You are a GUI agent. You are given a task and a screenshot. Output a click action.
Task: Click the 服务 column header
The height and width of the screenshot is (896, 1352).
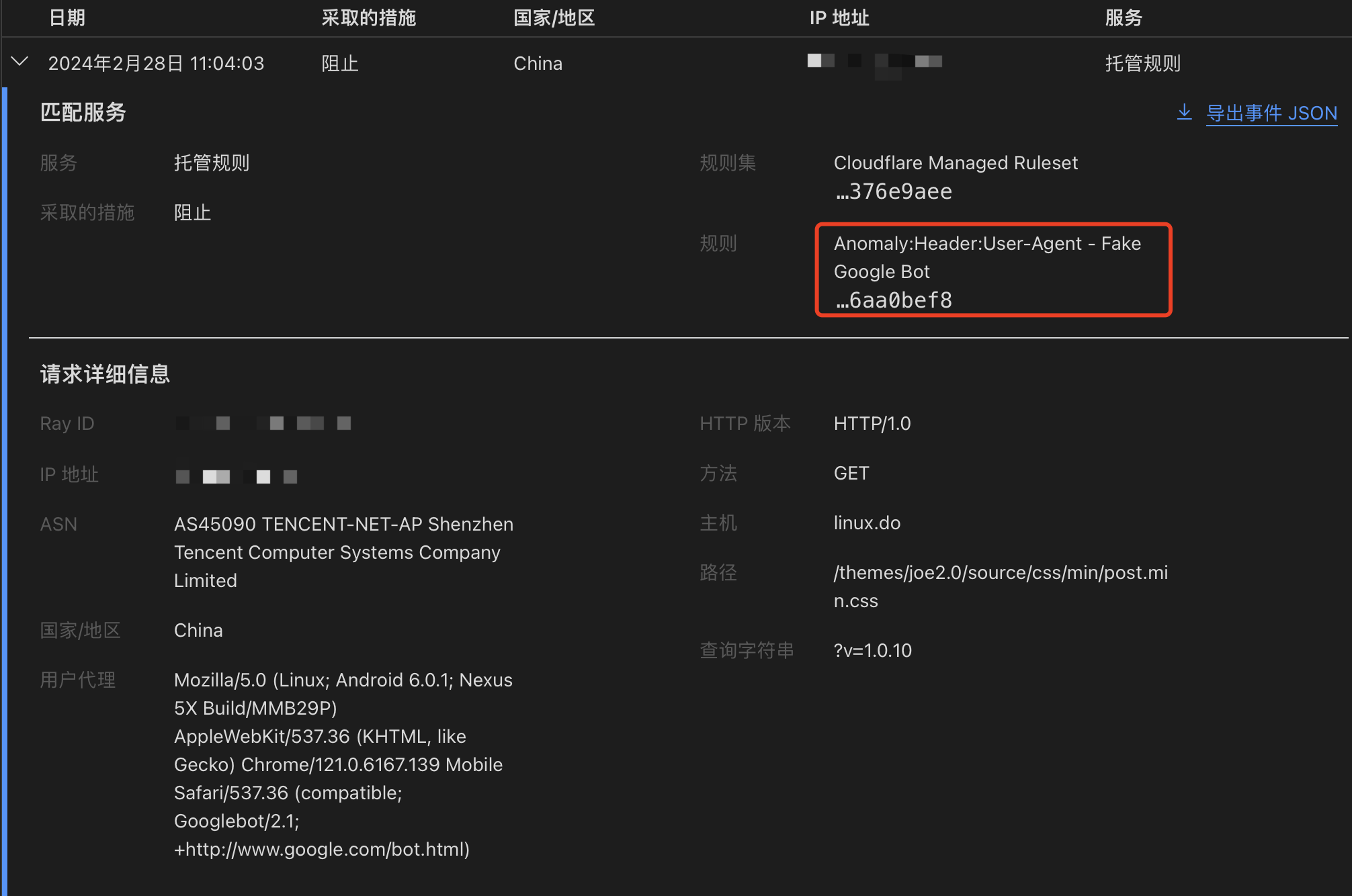click(x=1124, y=17)
